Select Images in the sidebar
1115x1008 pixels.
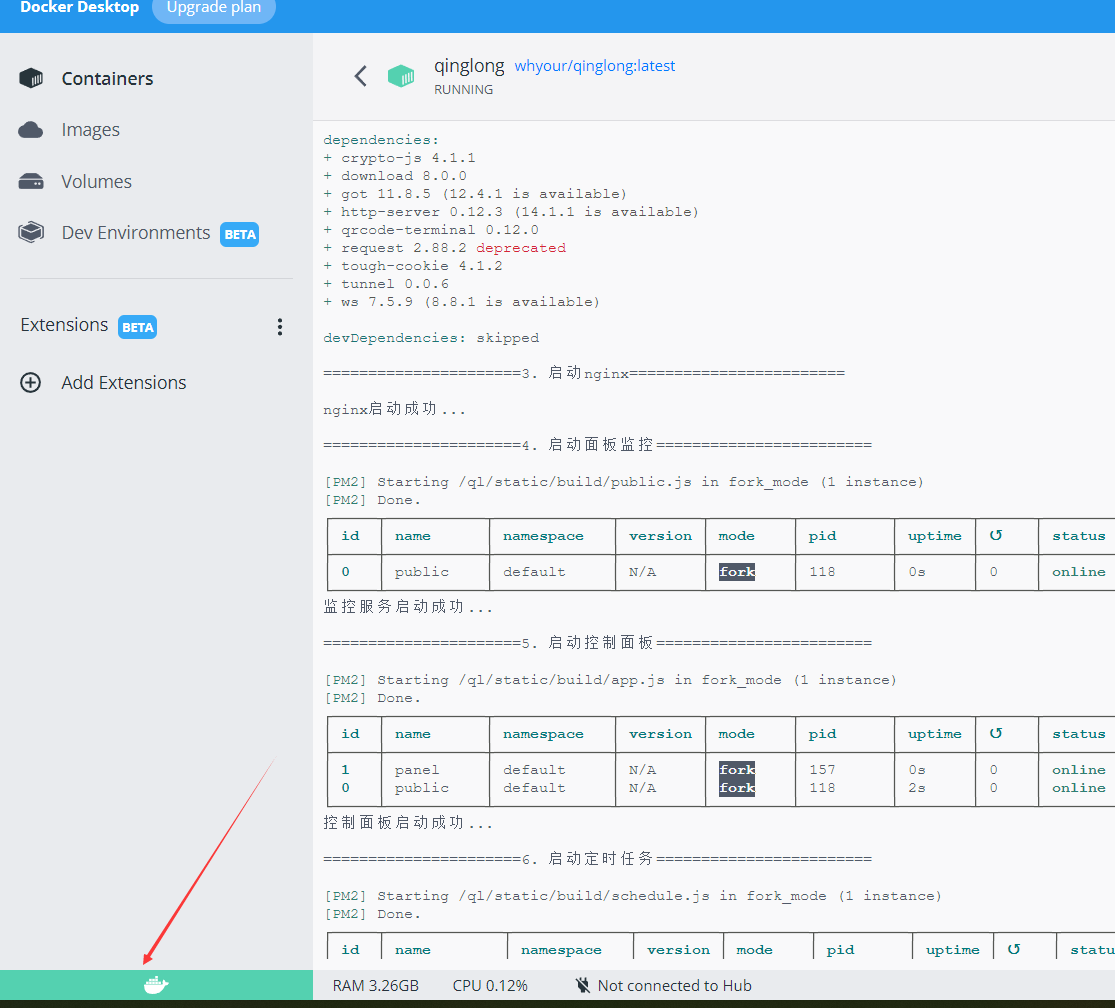click(x=90, y=130)
